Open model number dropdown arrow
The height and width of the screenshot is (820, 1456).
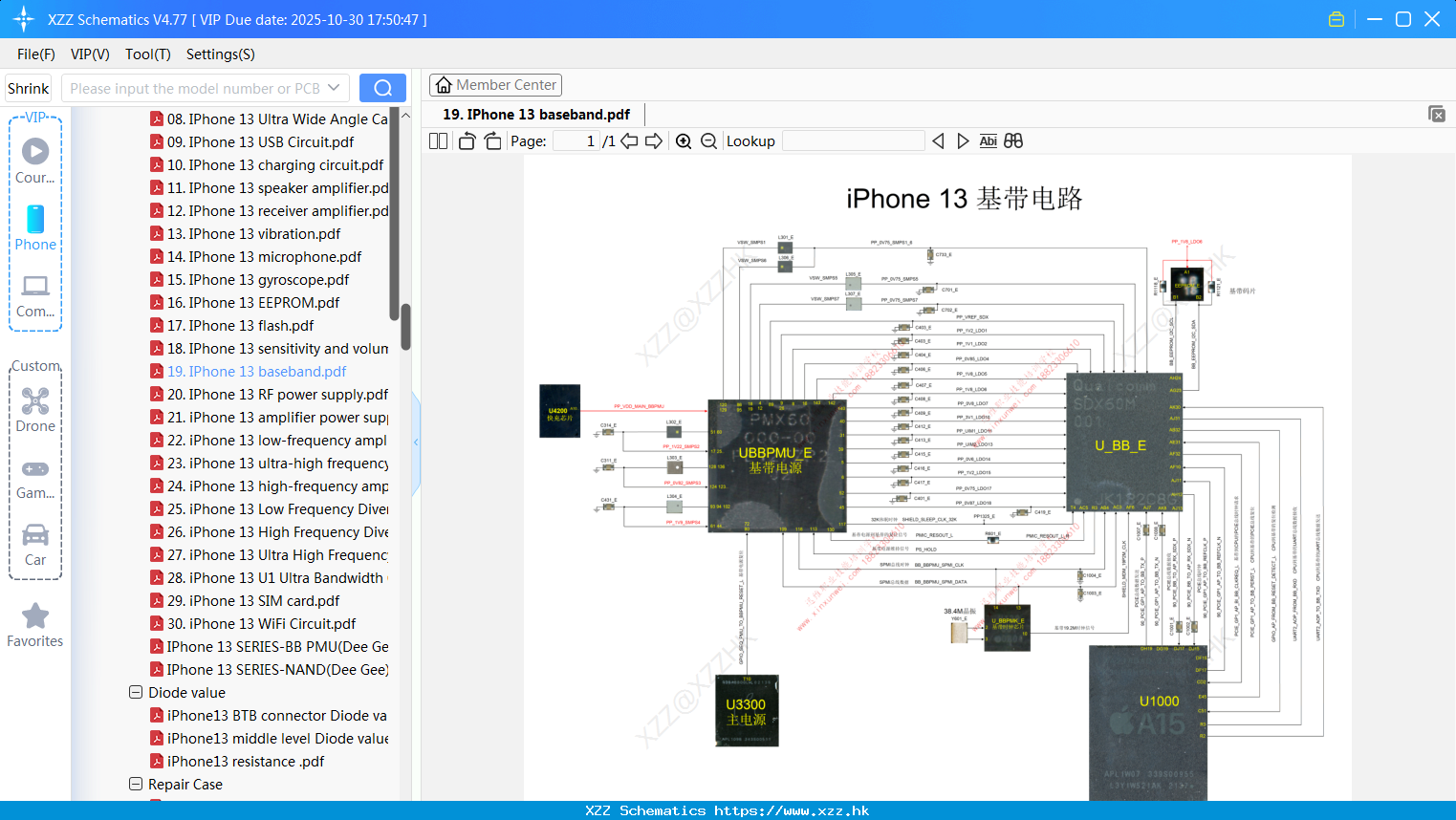pos(334,88)
